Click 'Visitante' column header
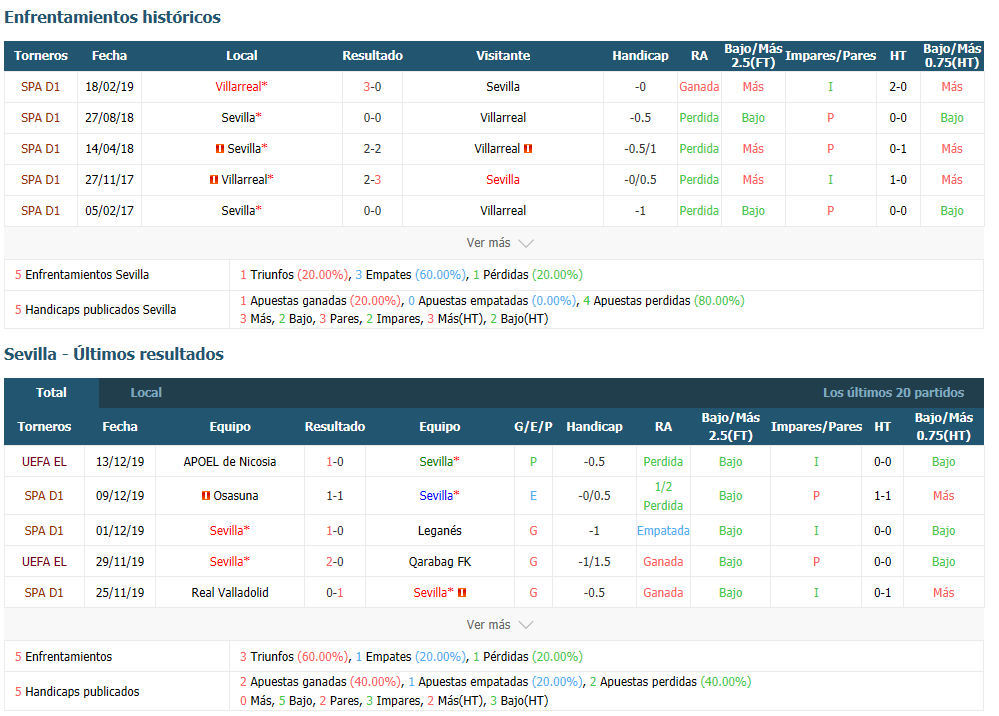 503,55
